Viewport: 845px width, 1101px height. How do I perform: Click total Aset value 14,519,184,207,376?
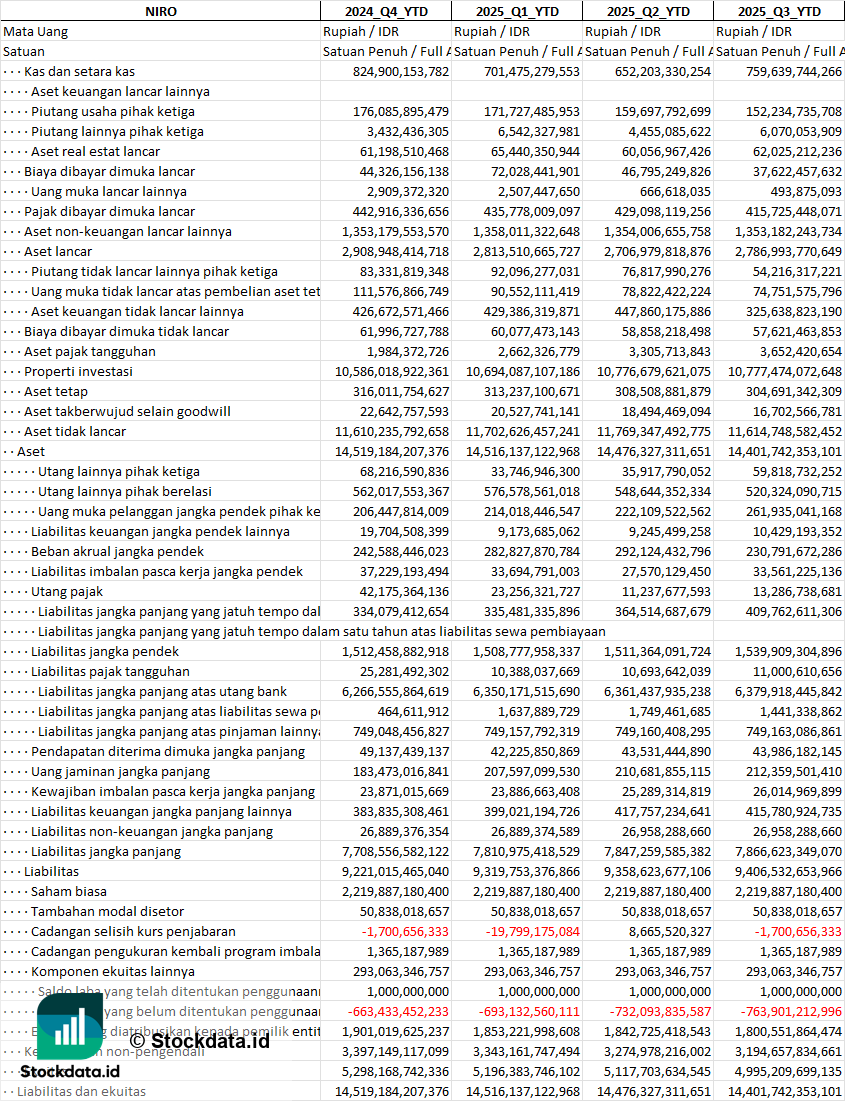tap(393, 451)
